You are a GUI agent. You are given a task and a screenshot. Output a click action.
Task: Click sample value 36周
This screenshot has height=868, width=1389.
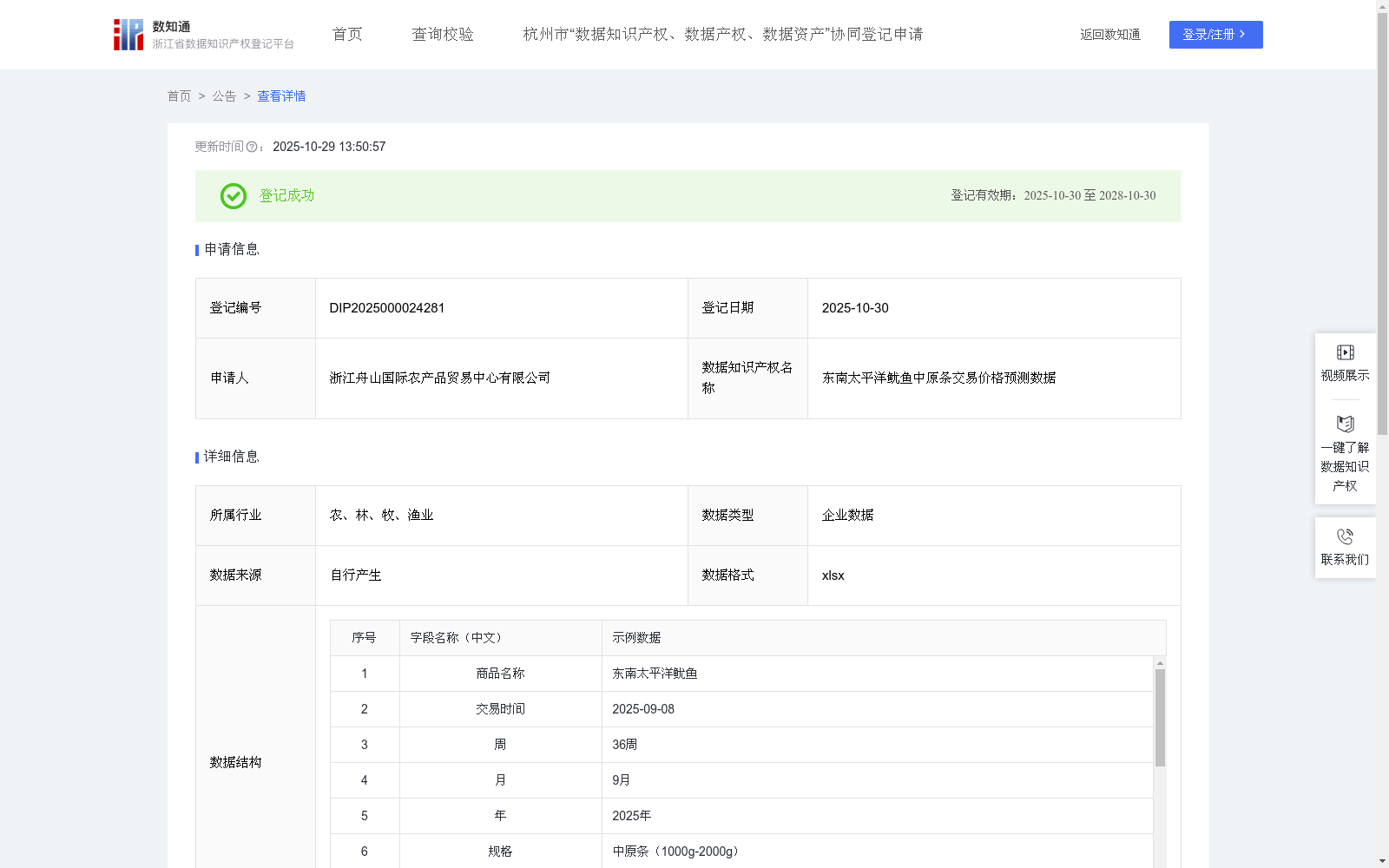[625, 745]
